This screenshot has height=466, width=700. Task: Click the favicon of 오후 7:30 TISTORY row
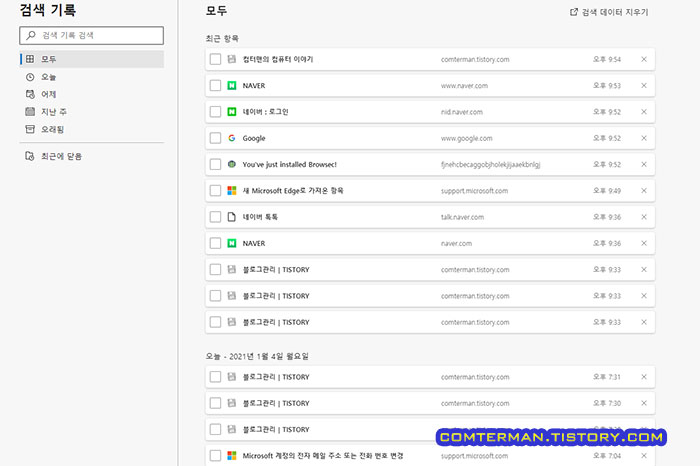point(231,403)
